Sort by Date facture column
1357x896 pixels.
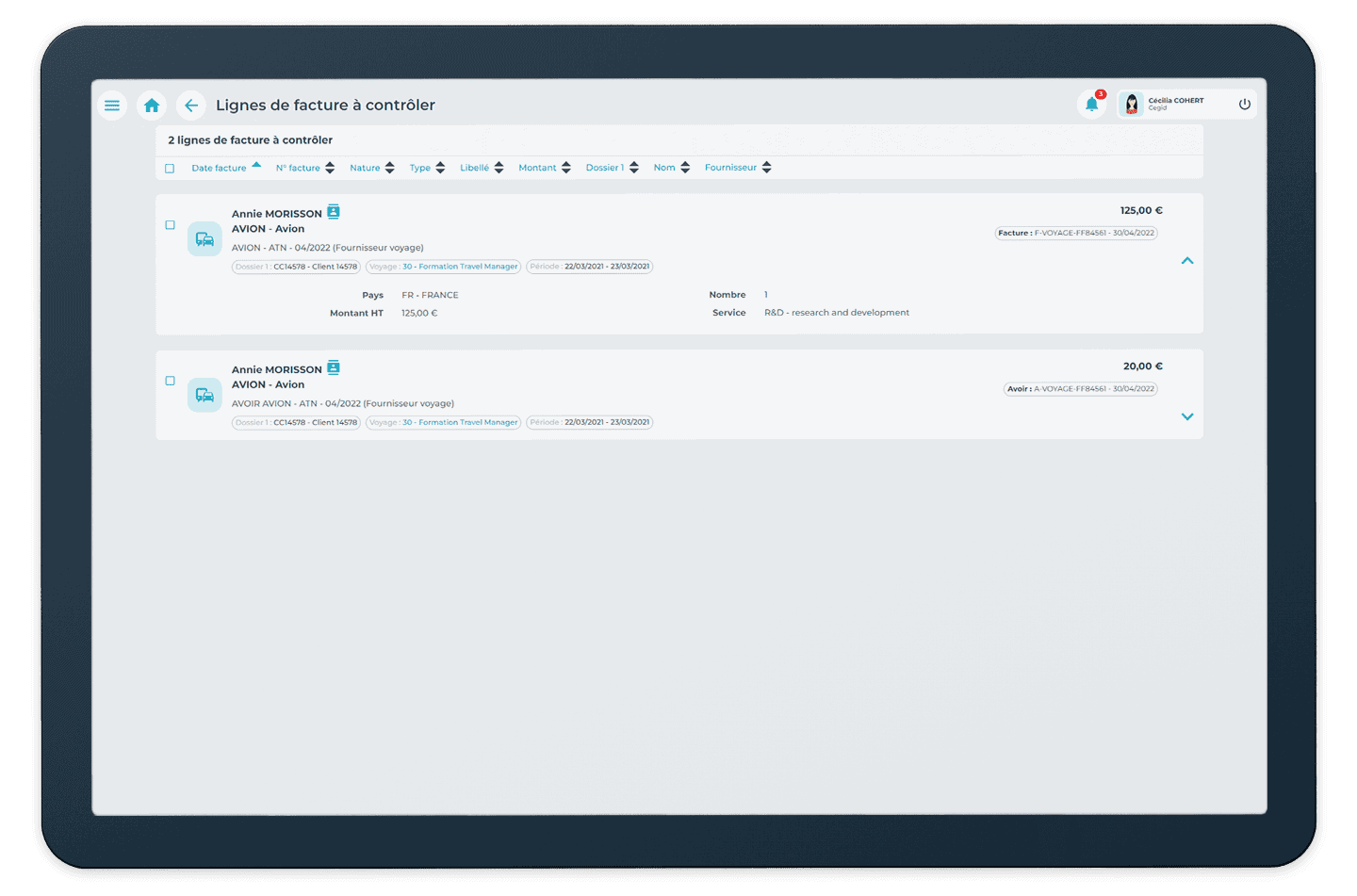(x=225, y=168)
